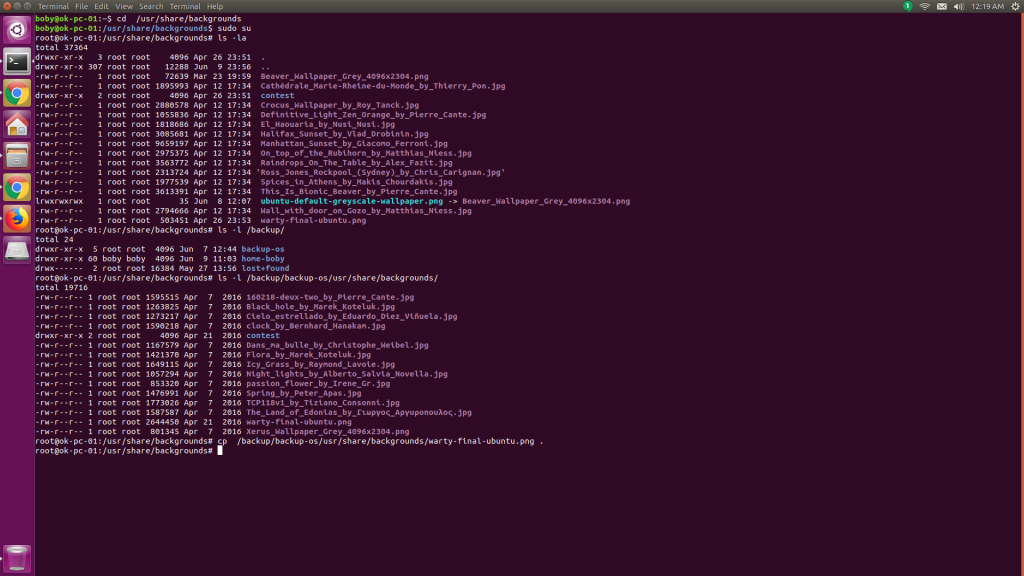Open the Search menu
This screenshot has height=576, width=1024.
[150, 5]
